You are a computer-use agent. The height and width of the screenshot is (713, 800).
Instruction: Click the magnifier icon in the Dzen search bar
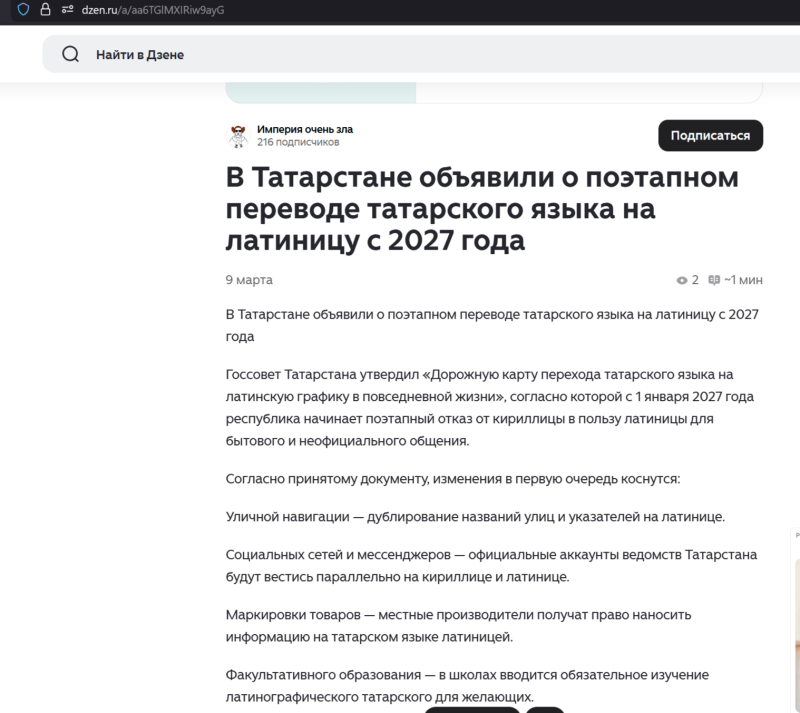pos(70,54)
